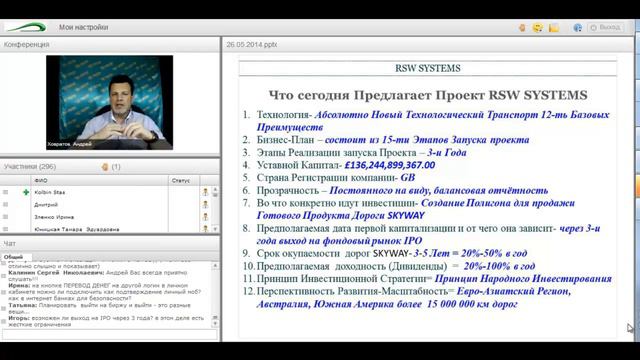Select participant Зленко Ирина
This screenshot has height=360, width=640.
54,217
